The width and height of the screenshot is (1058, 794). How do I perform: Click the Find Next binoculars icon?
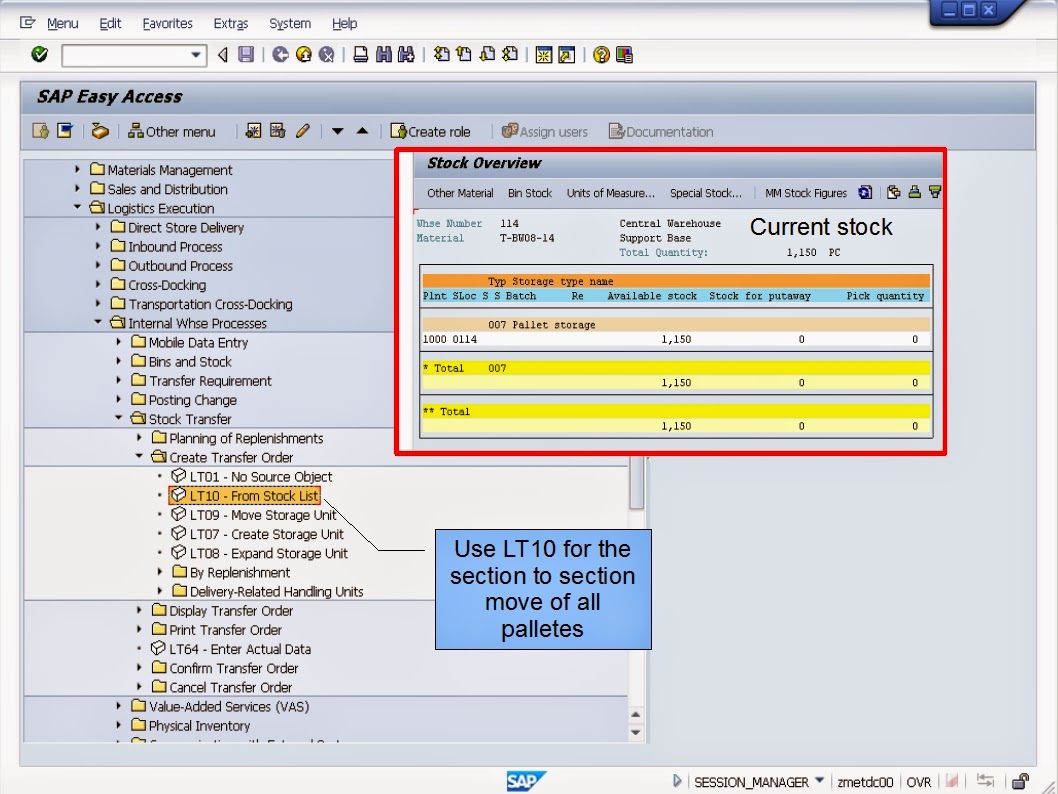pos(406,55)
